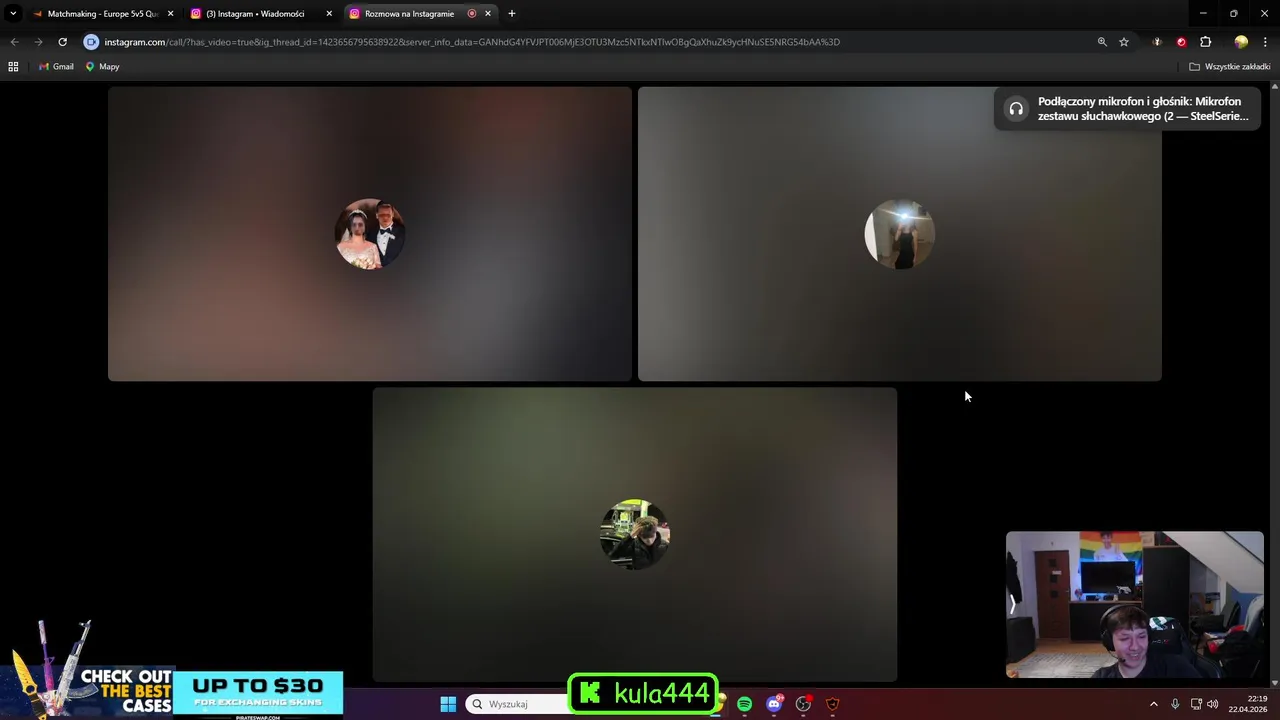
Task: Select the bottom participant avatar
Action: pos(635,535)
